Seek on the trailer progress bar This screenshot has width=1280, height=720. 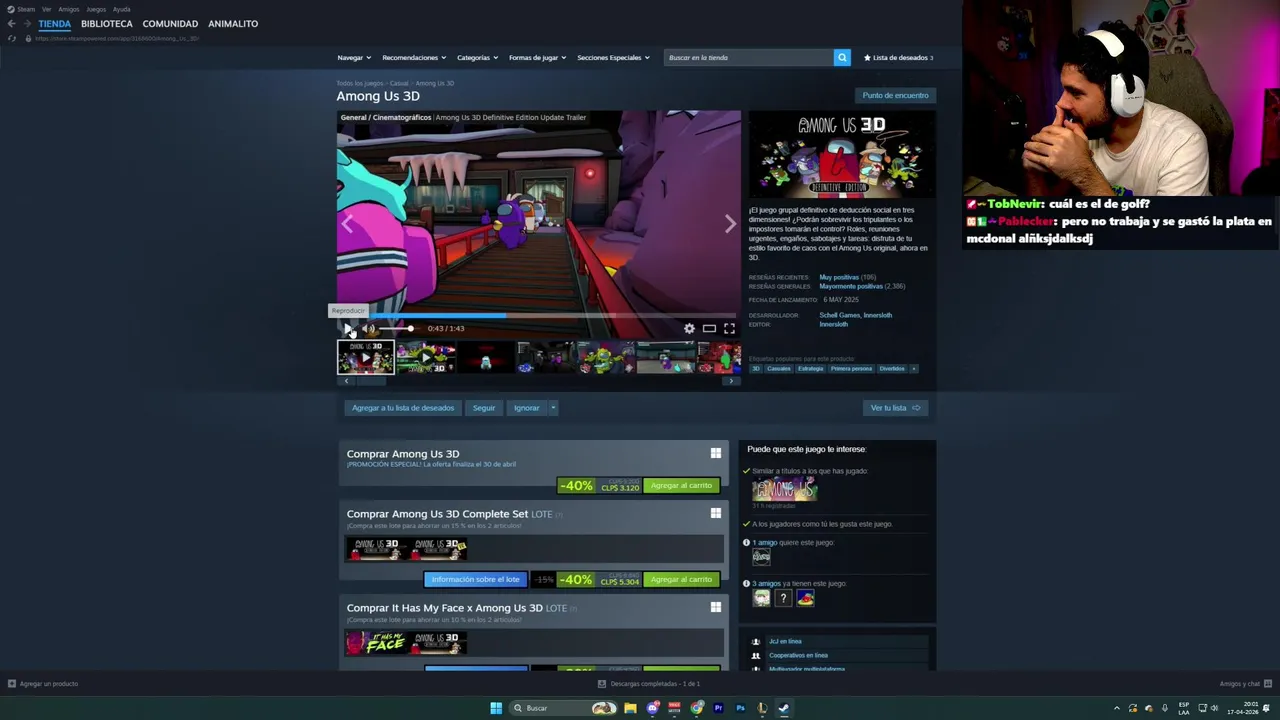coord(538,315)
